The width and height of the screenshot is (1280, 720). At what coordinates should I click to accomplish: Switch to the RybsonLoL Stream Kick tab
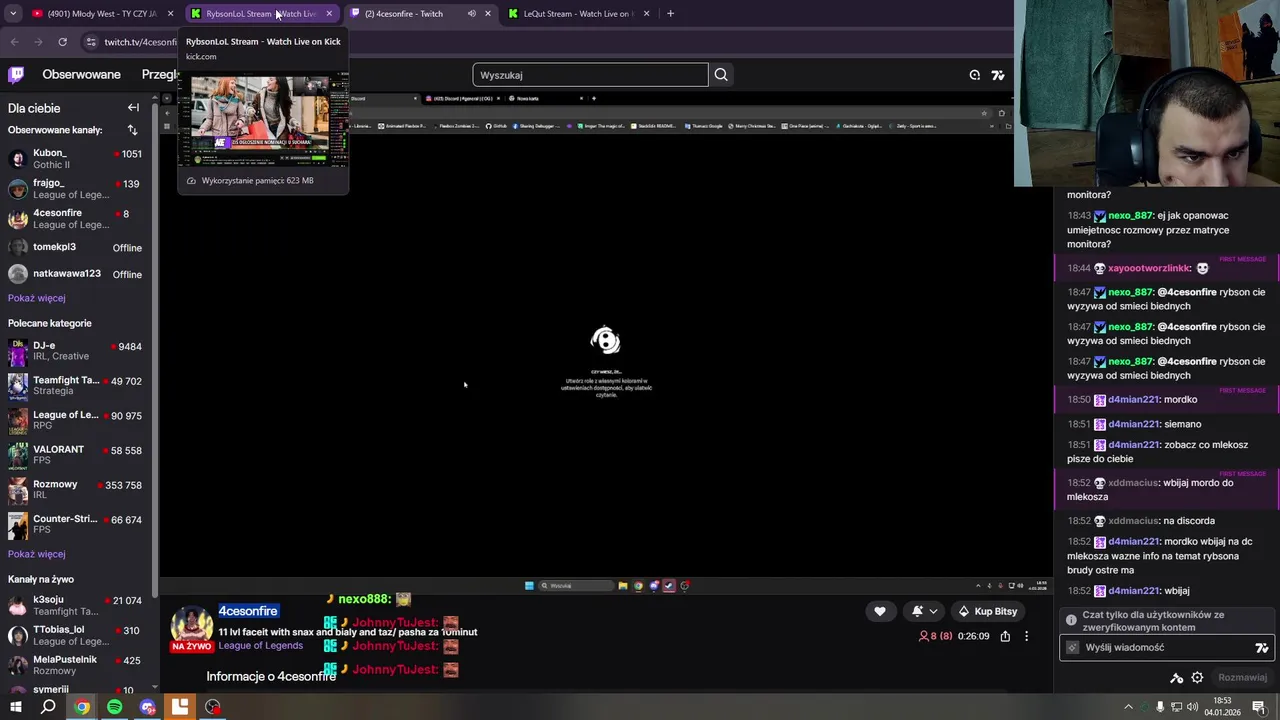260,14
